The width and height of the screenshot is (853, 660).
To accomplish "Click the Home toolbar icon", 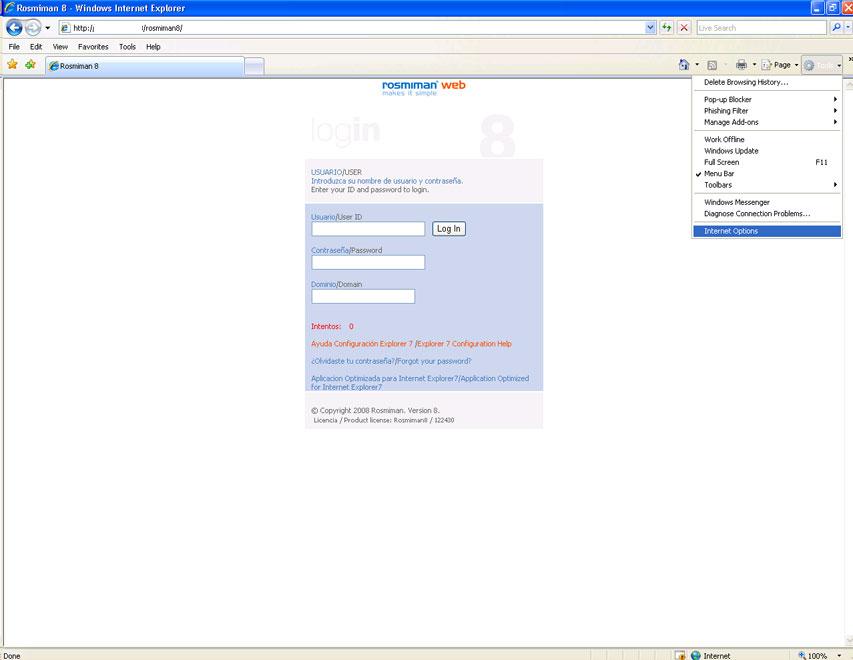I will (684, 65).
